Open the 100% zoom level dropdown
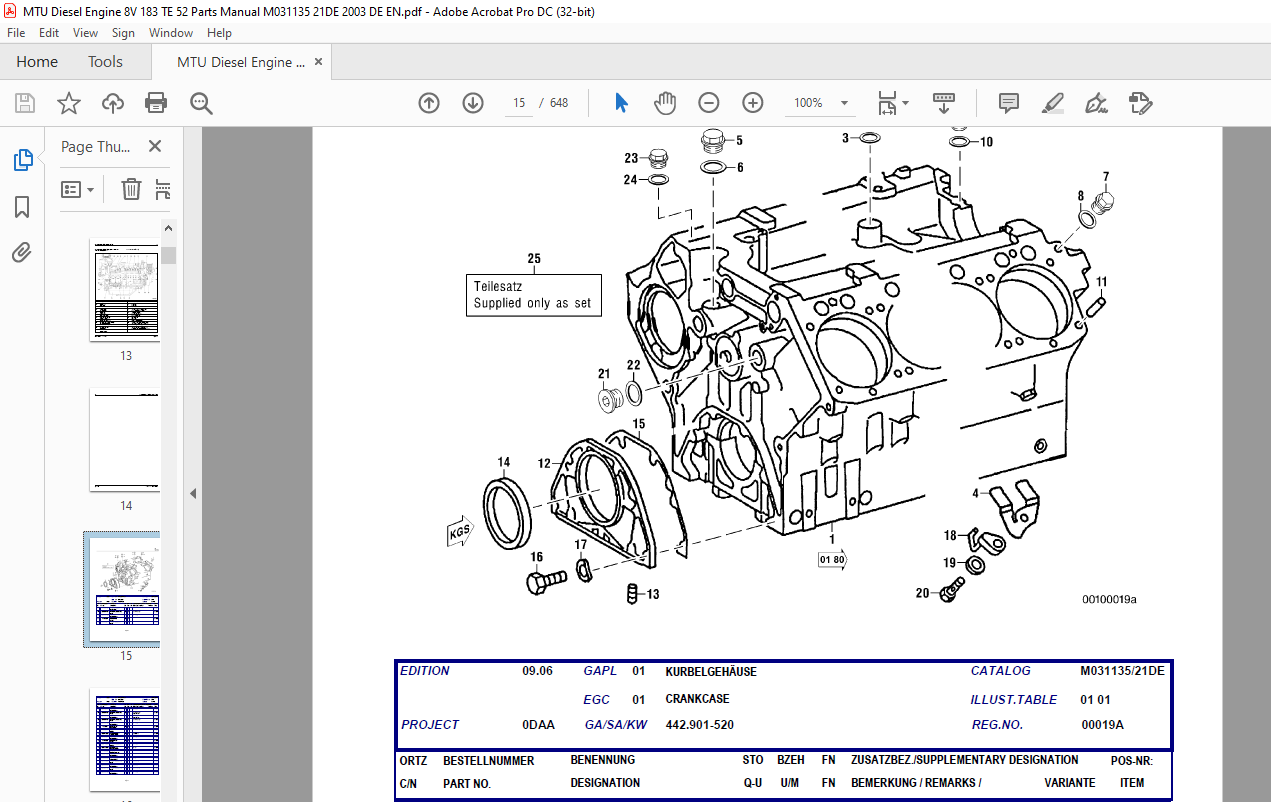1271x802 pixels. tap(844, 103)
